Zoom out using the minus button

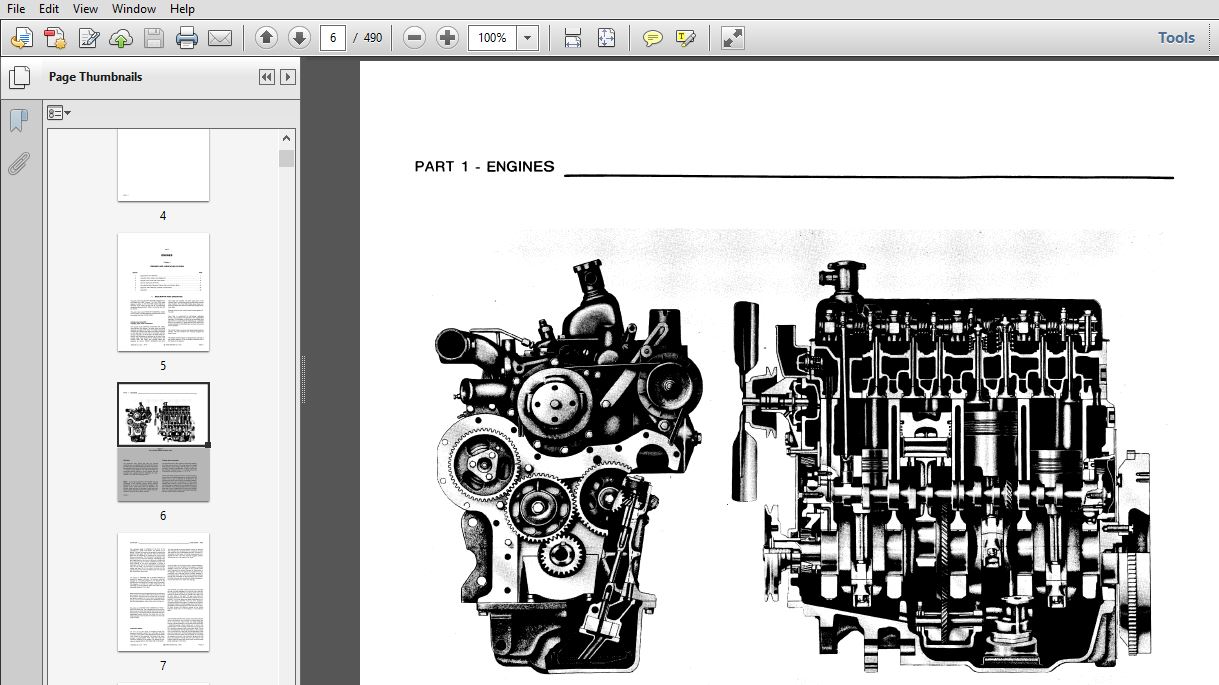(x=415, y=38)
